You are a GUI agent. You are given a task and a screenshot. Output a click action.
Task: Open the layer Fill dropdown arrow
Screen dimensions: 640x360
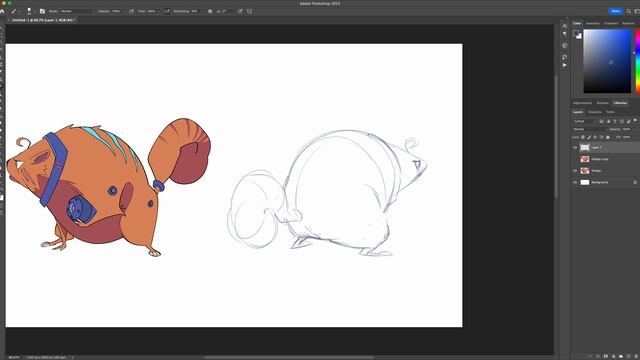click(x=634, y=137)
